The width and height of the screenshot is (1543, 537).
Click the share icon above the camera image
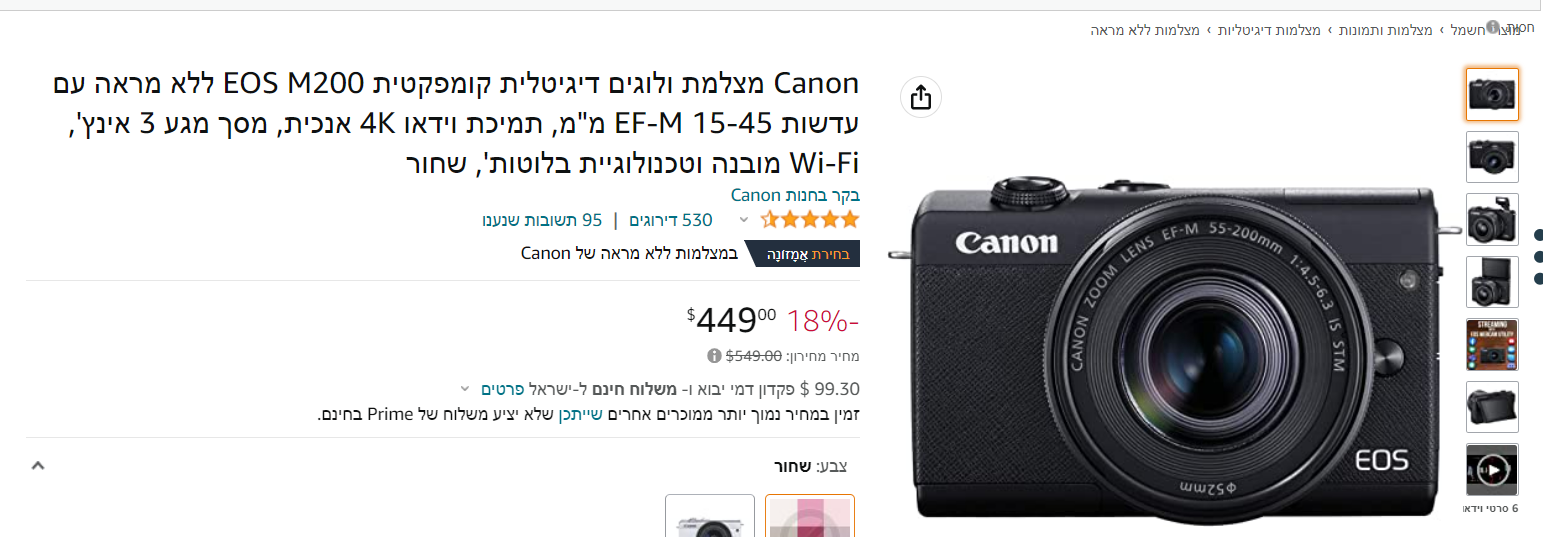(x=921, y=97)
